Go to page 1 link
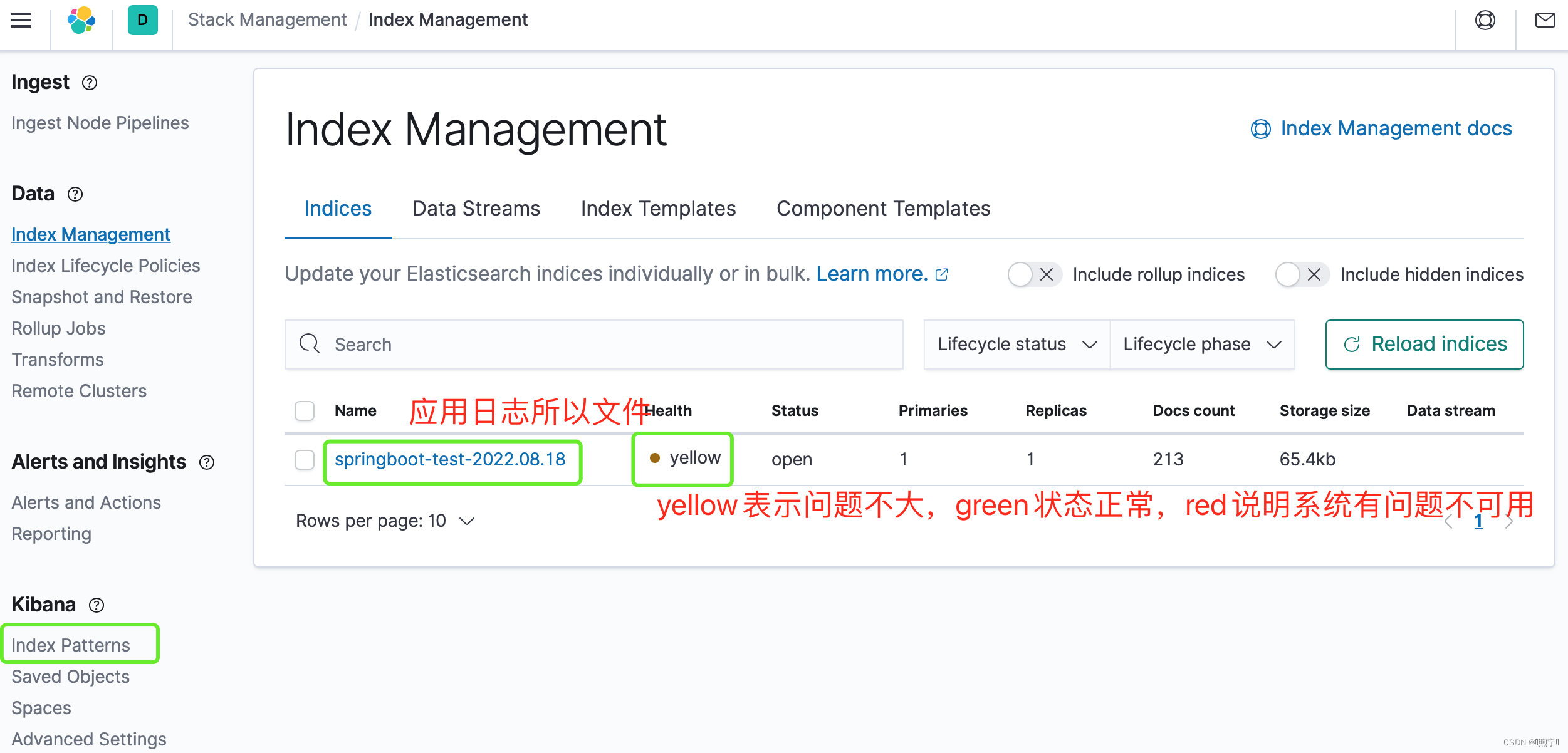 click(x=1478, y=521)
